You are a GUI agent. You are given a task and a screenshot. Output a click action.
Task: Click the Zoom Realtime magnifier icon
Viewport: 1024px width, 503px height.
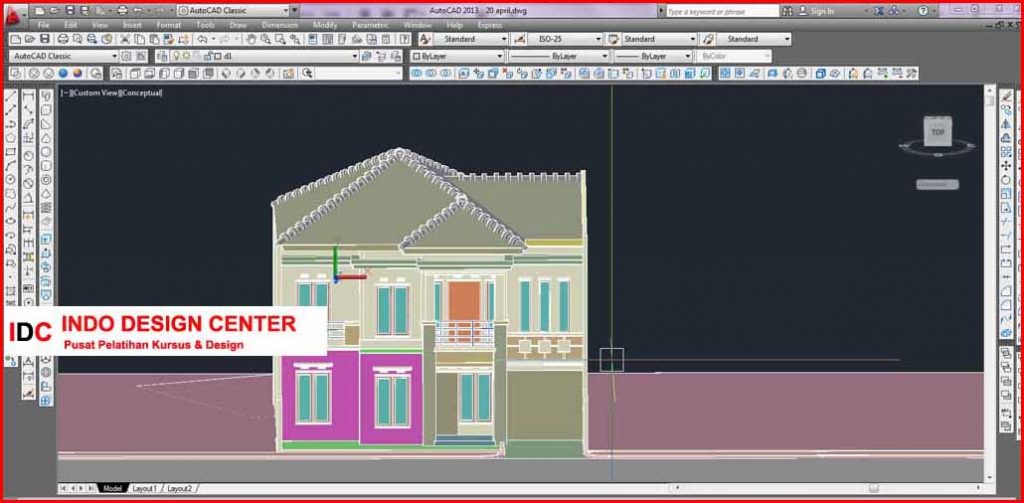pos(265,39)
